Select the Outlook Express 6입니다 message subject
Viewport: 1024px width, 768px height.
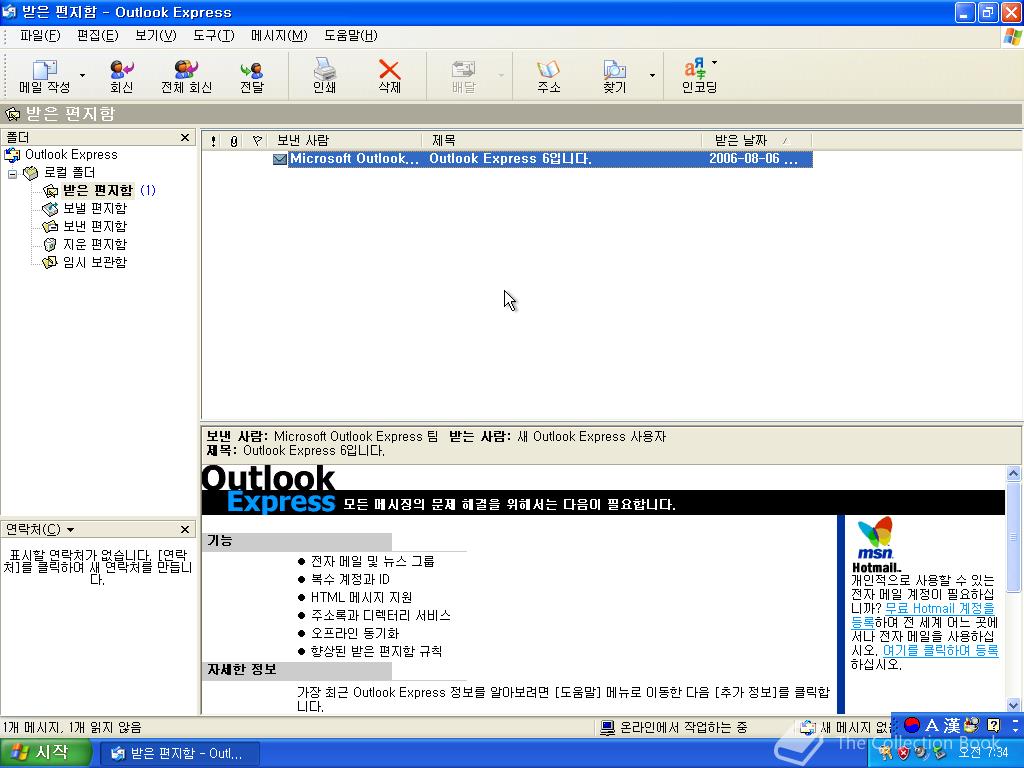[x=510, y=159]
